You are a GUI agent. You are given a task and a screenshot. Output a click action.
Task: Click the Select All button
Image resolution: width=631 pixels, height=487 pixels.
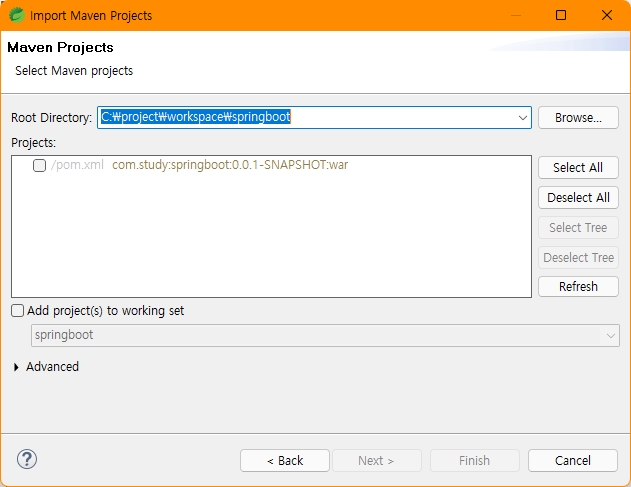point(578,167)
